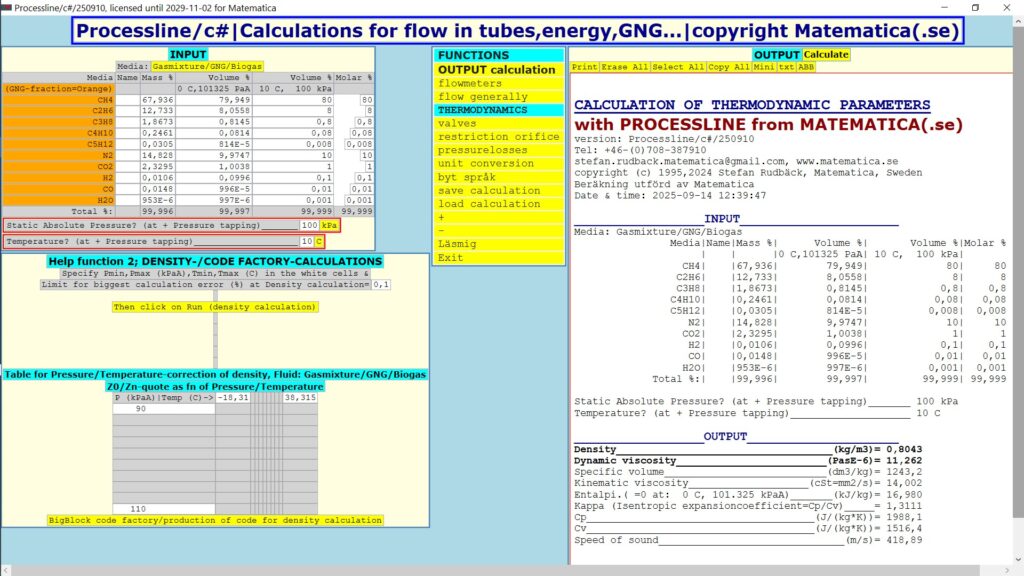This screenshot has width=1024, height=576.
Task: Select THERMODYNAMICS in the functions list
Action: click(482, 110)
